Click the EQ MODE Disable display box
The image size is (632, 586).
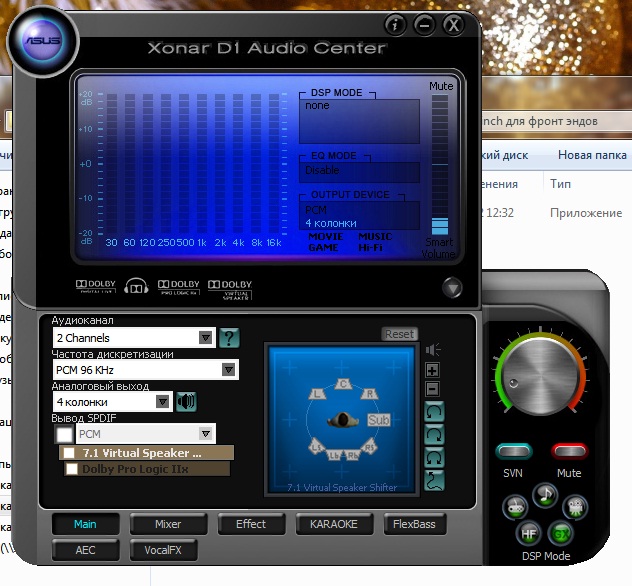[x=359, y=172]
